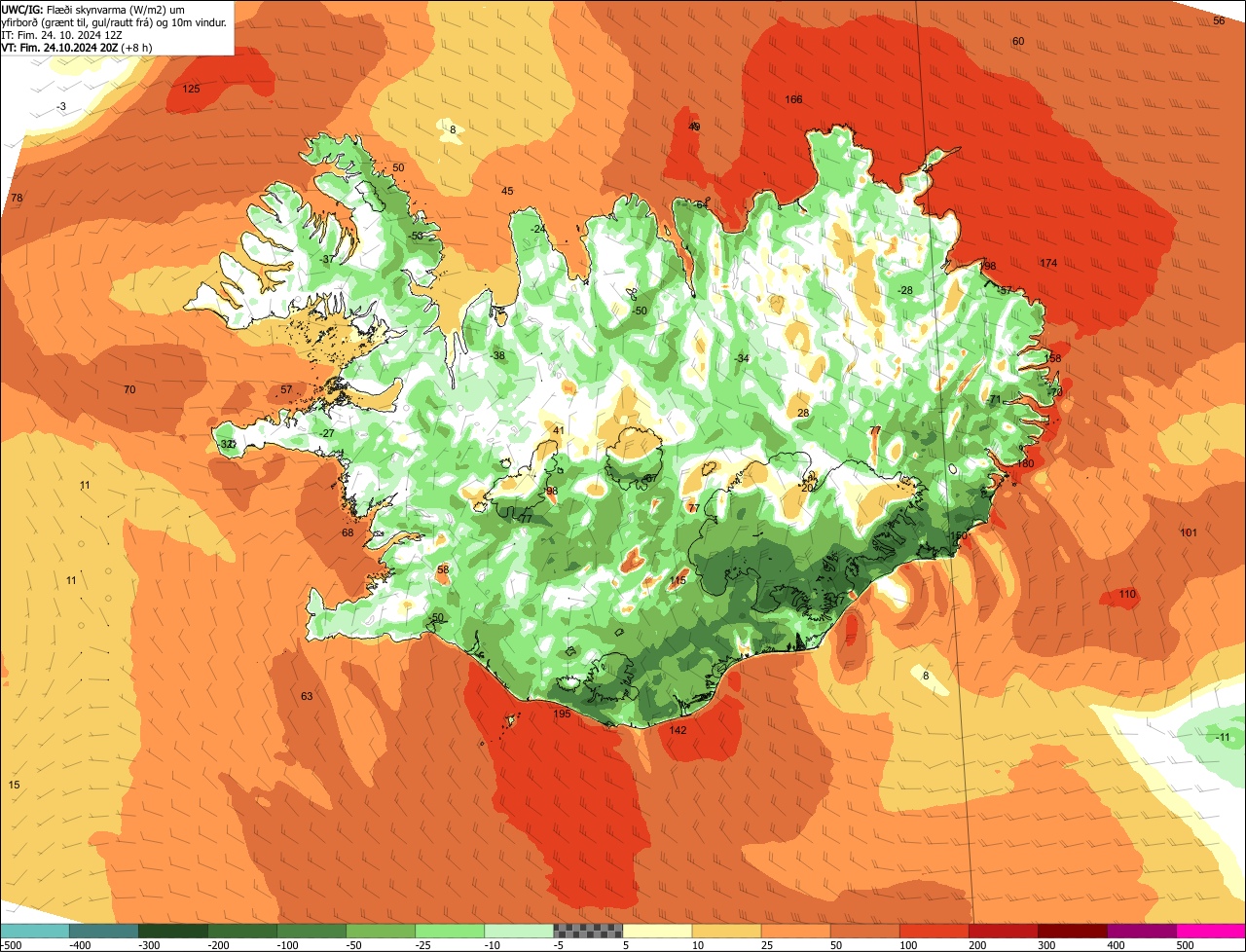1246x952 pixels.
Task: Click the 'IT: Fim. 24. 10. 2024 12Z' initial time line
Action: (x=60, y=35)
